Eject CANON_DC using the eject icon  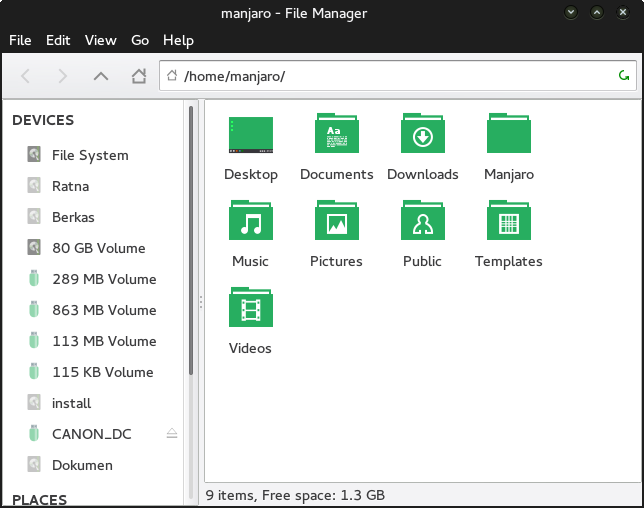[172, 433]
